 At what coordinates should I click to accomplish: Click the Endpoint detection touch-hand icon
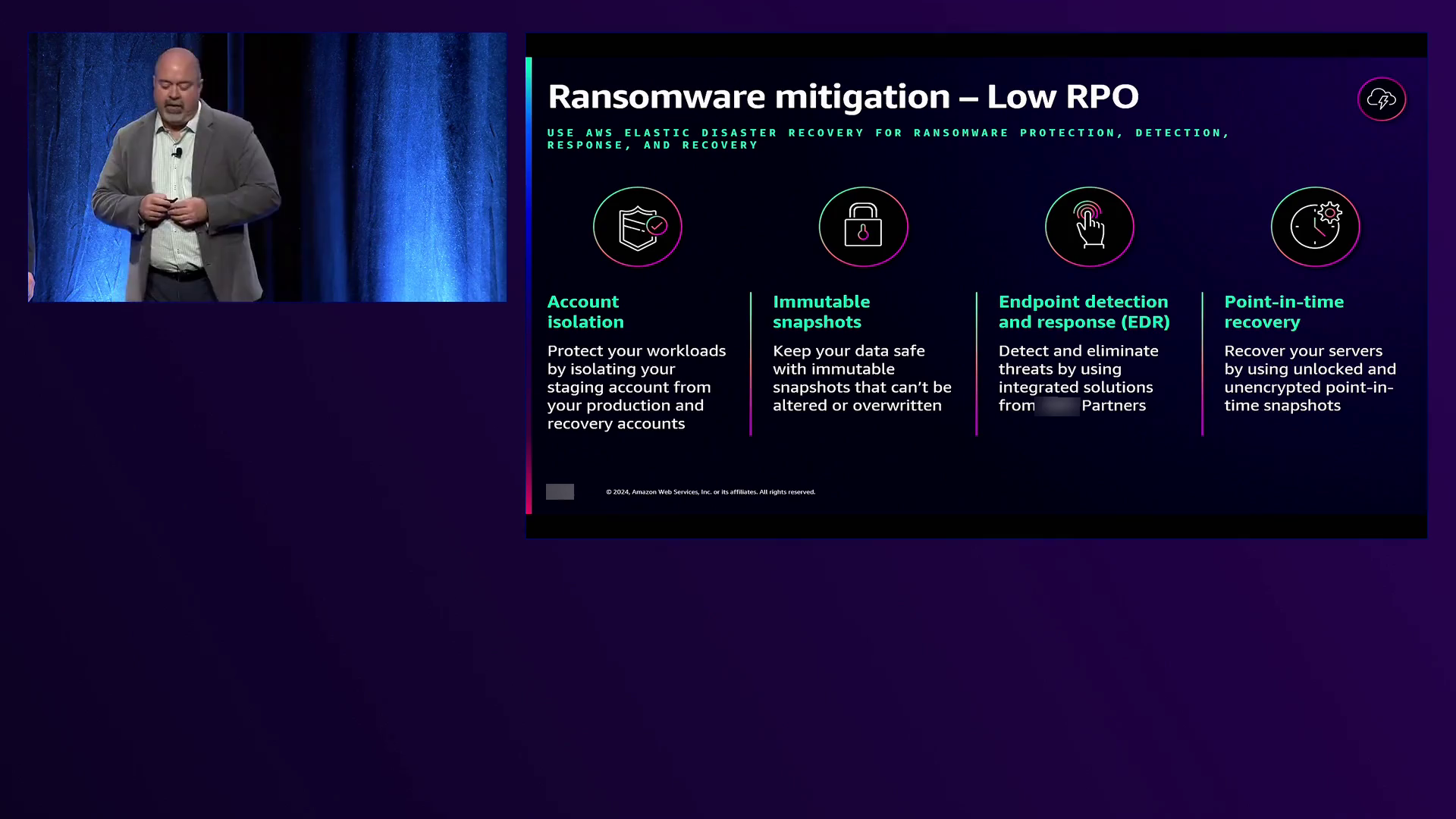point(1089,227)
